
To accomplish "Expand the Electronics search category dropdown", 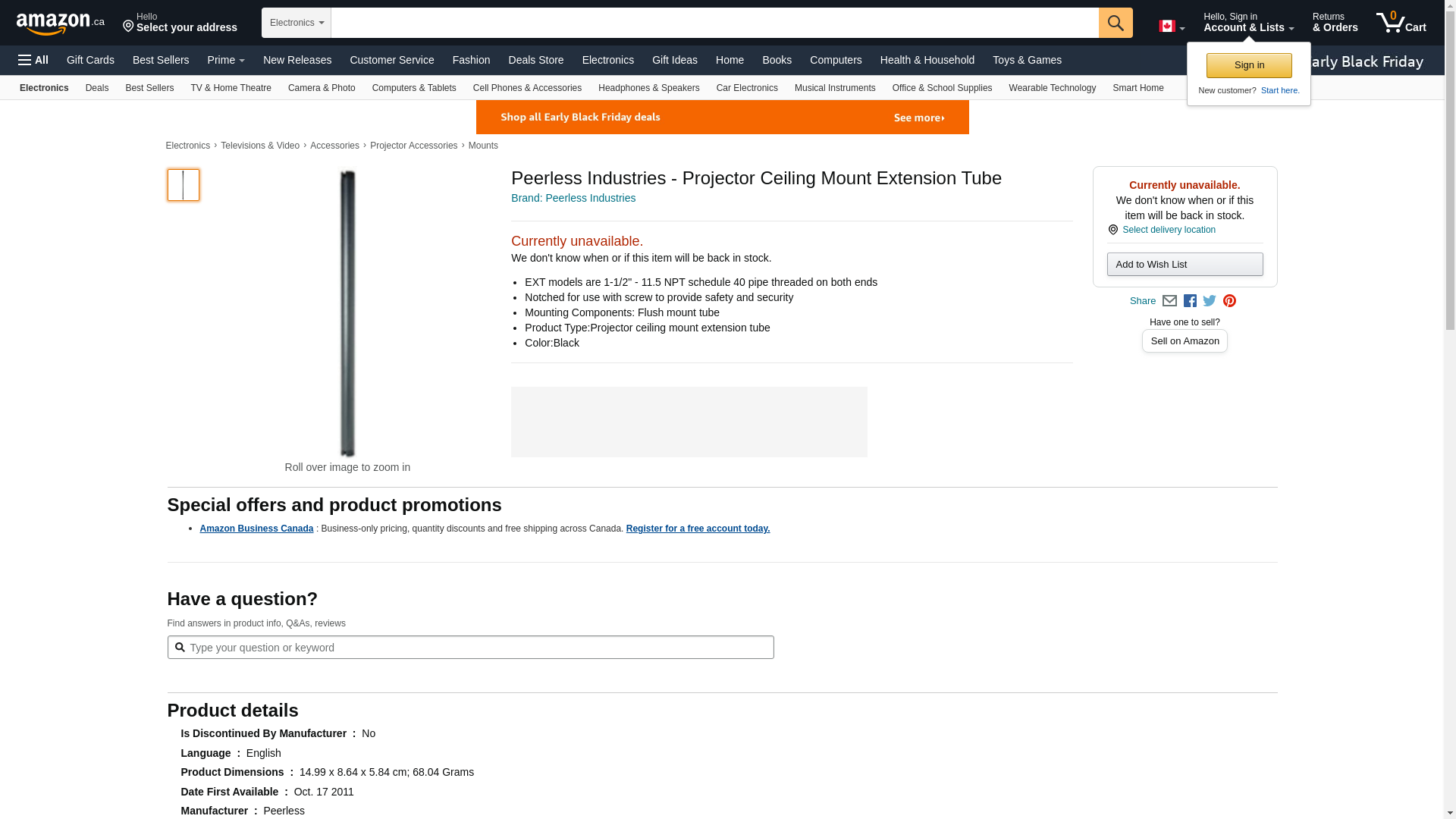I will 297,23.
